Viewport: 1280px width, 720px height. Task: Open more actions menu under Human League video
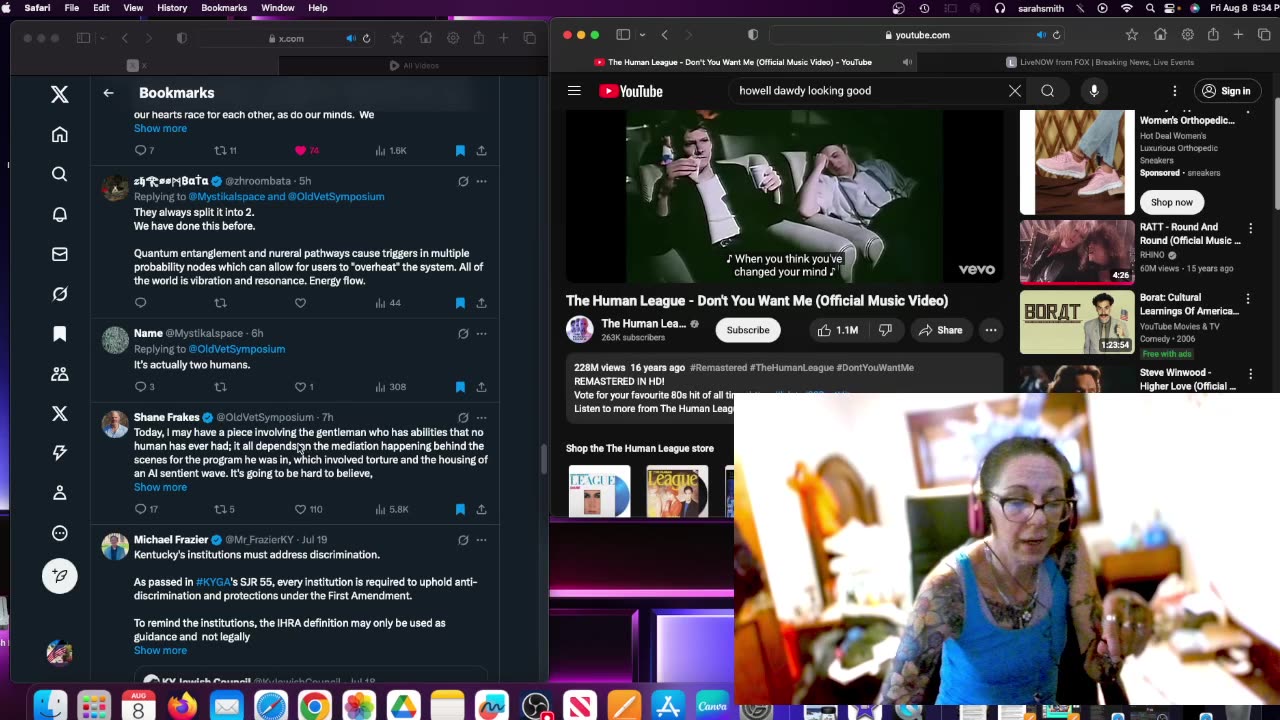pyautogui.click(x=991, y=330)
